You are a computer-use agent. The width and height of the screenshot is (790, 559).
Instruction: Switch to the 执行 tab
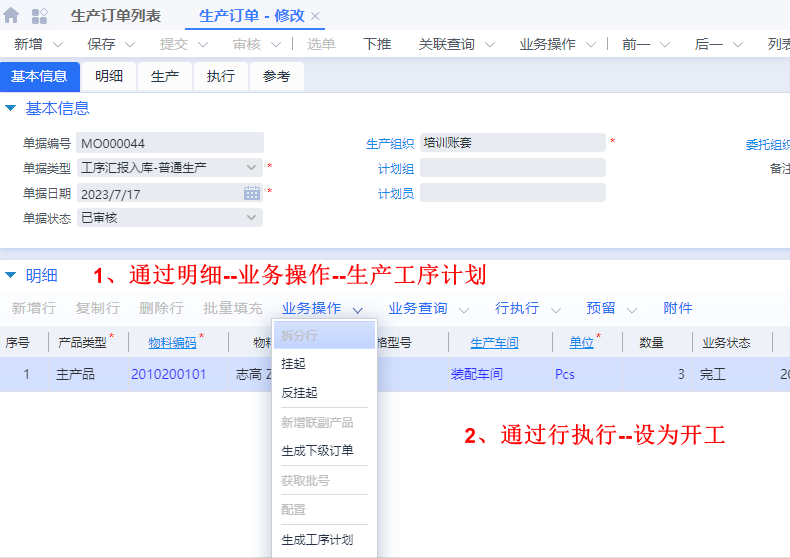tap(220, 77)
